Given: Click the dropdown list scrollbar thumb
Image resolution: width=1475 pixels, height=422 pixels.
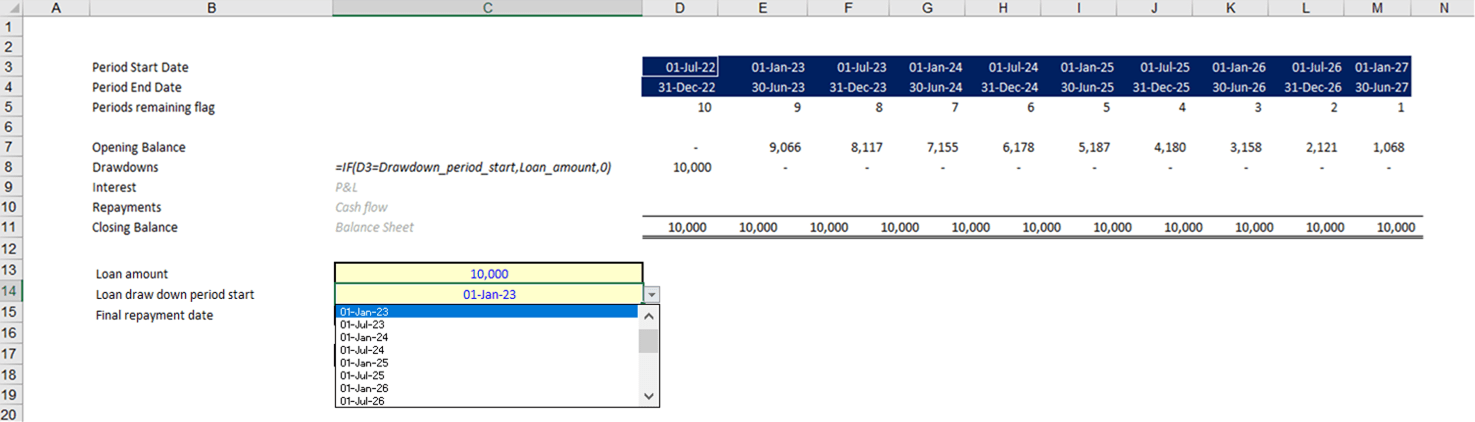Looking at the screenshot, I should click(649, 341).
